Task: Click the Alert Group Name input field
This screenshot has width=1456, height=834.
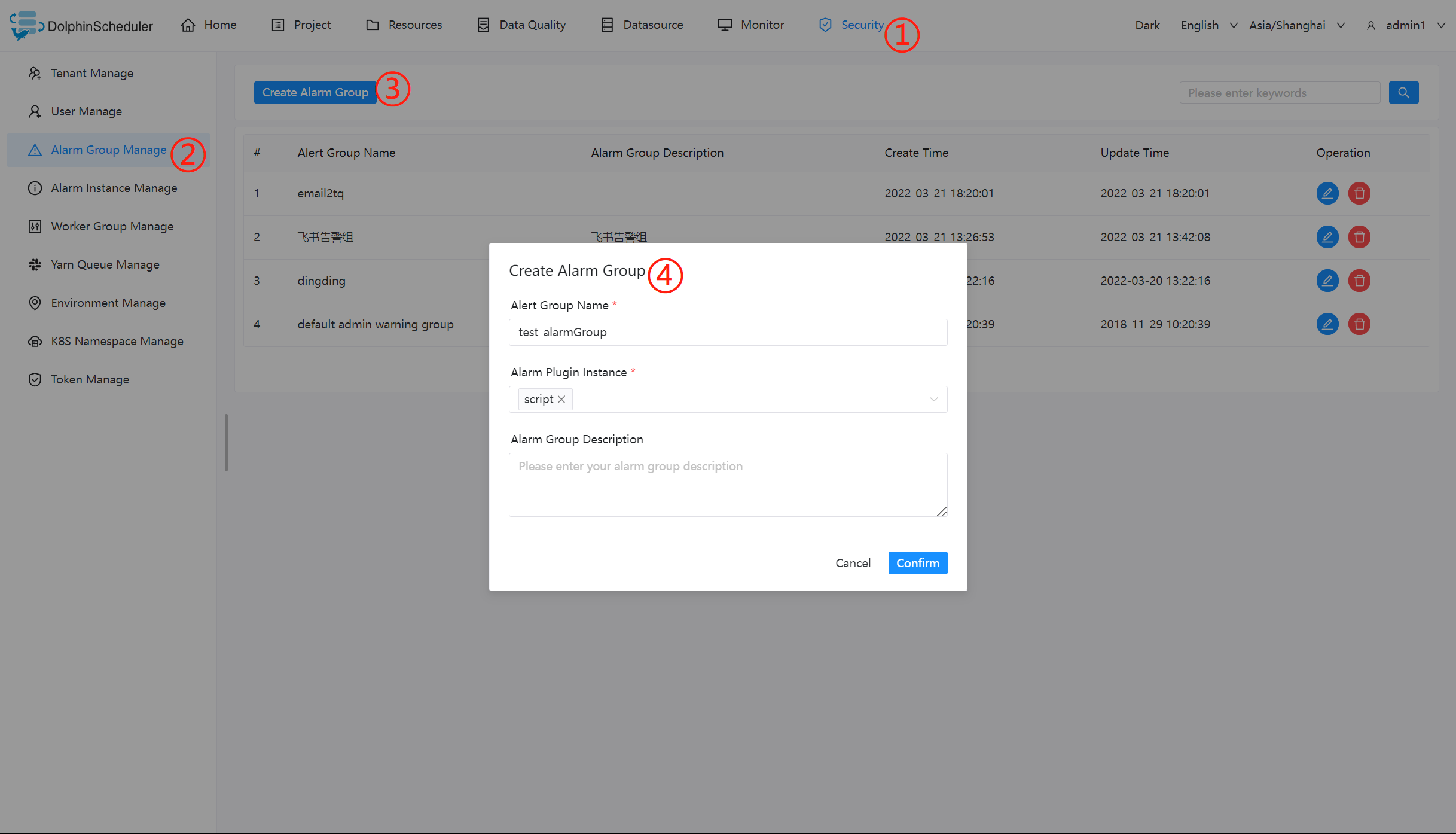Action: click(x=727, y=333)
